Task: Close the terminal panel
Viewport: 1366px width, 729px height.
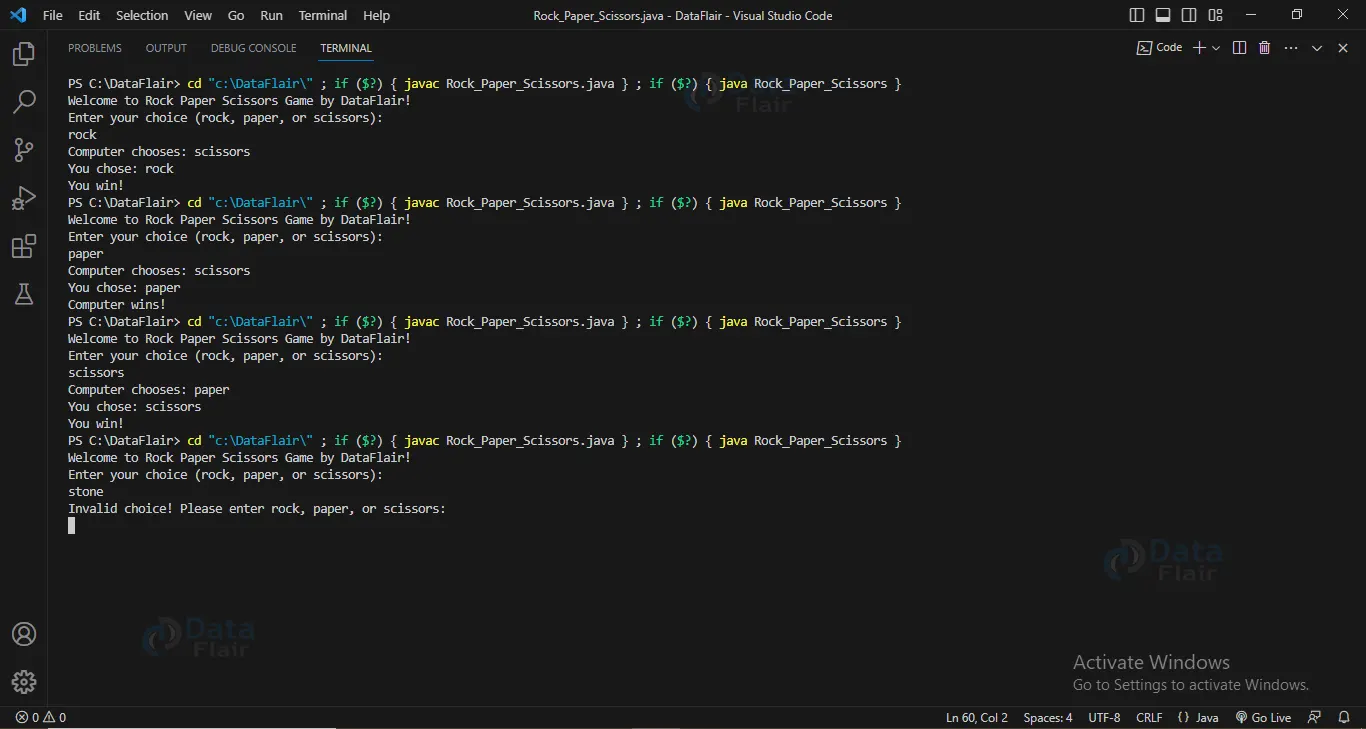Action: 1343,48
